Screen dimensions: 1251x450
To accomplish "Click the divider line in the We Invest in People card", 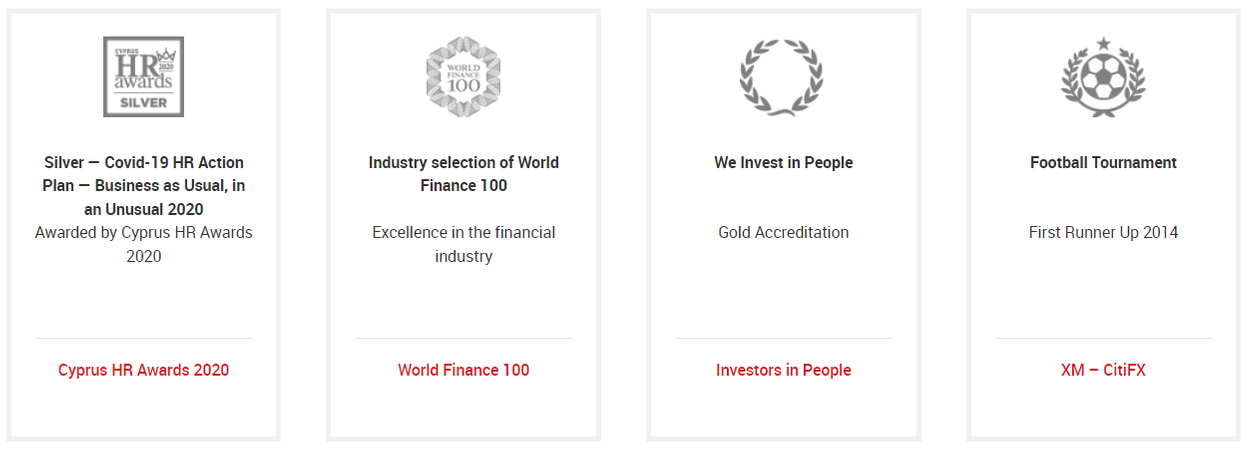I will [x=783, y=338].
